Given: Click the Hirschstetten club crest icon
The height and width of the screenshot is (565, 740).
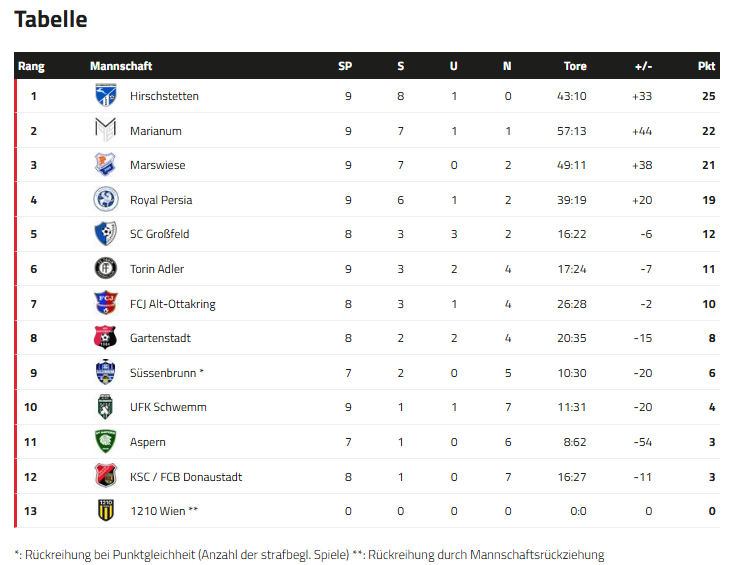Looking at the screenshot, I should (x=105, y=96).
